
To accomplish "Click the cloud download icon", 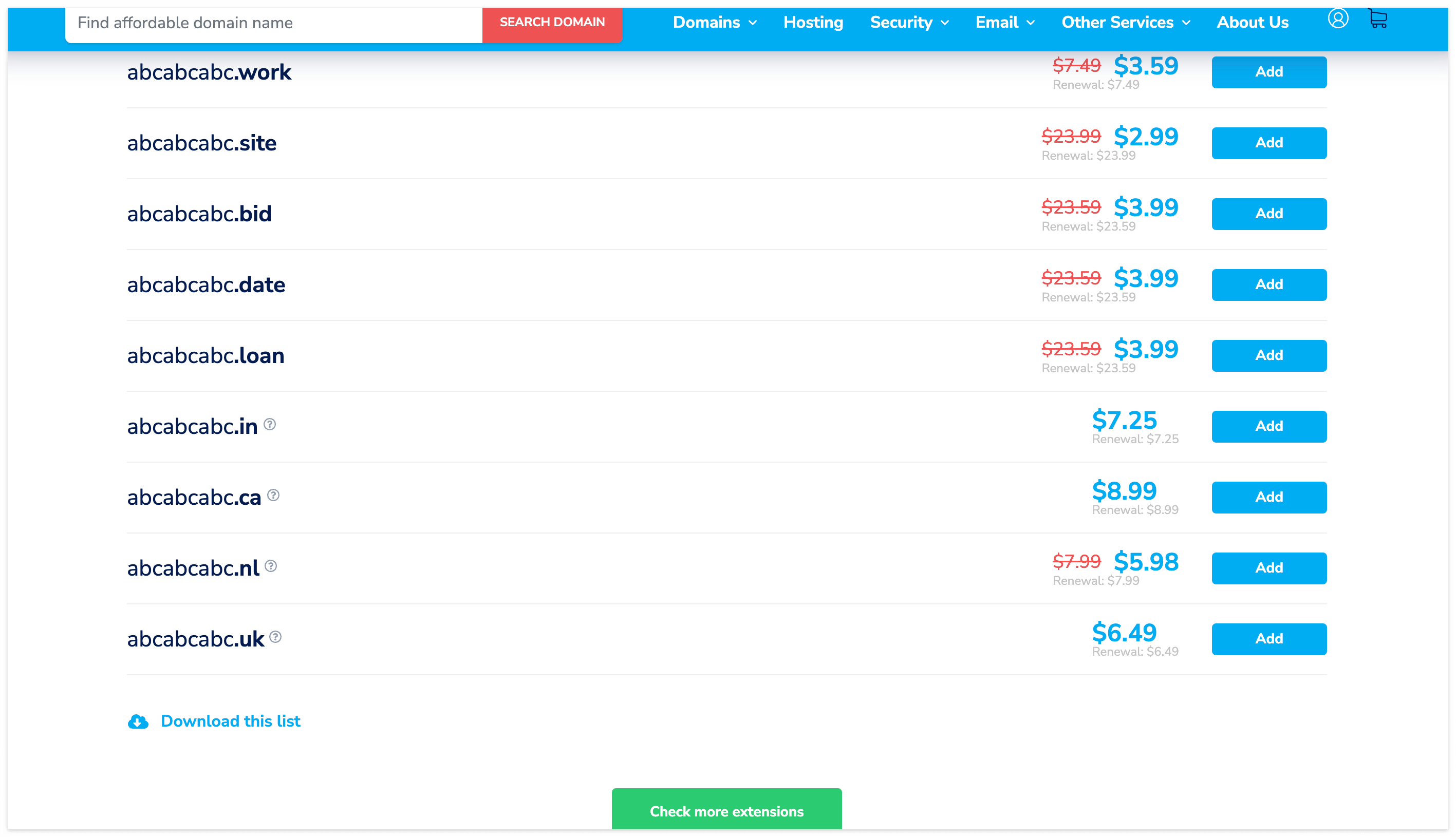I will pyautogui.click(x=138, y=721).
